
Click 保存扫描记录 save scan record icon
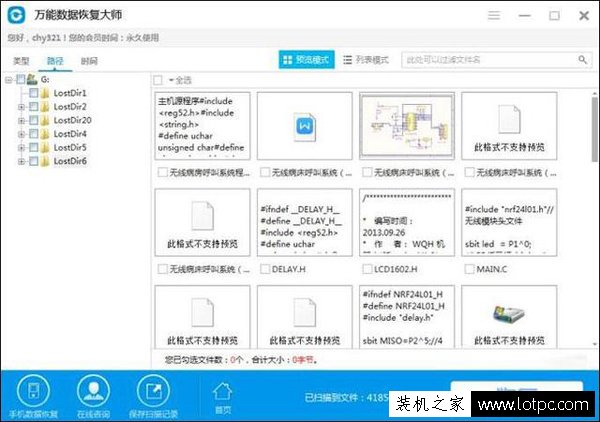(x=154, y=390)
